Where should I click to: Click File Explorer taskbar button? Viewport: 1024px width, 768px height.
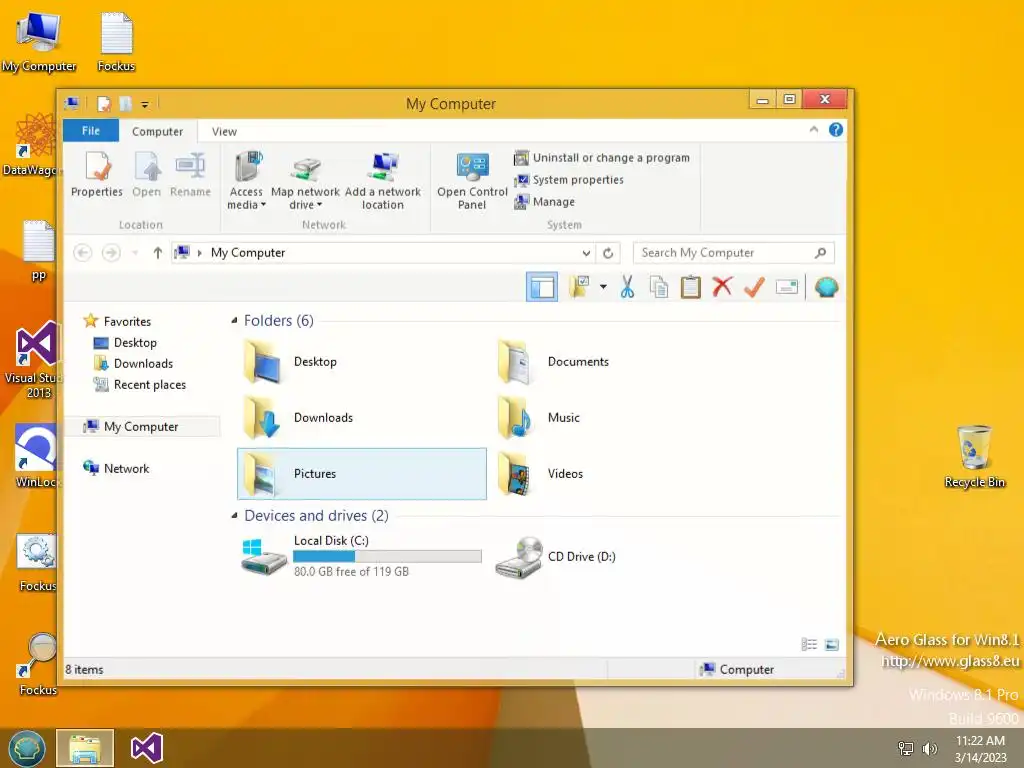pyautogui.click(x=85, y=748)
